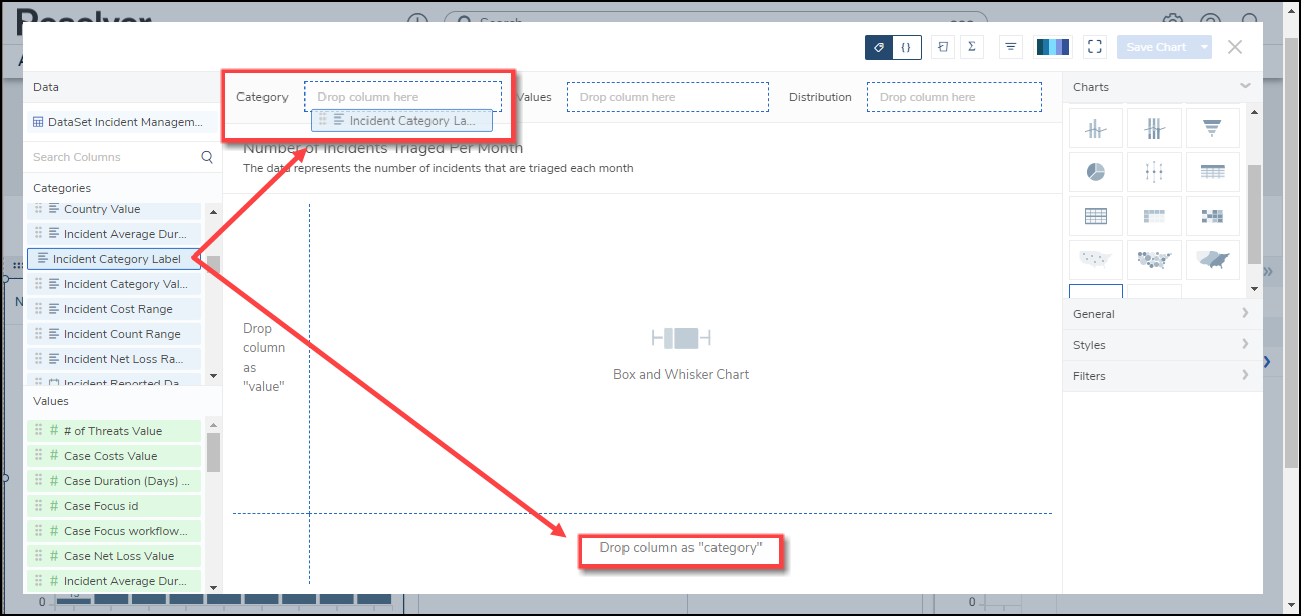Select Case Net Loss Value column
The image size is (1301, 616).
click(114, 556)
